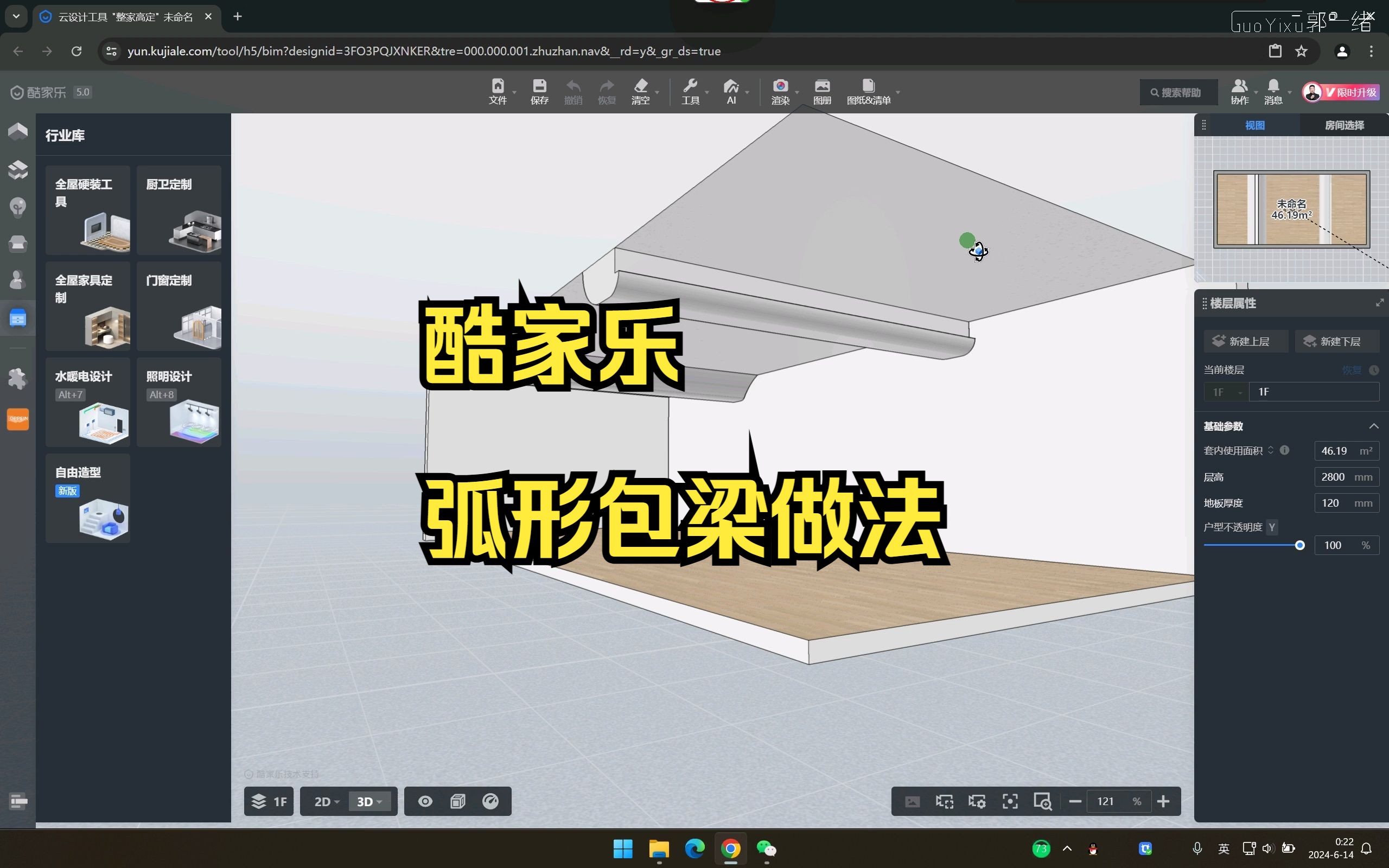
Task: Switch to the 视图 tab
Action: tap(1254, 125)
